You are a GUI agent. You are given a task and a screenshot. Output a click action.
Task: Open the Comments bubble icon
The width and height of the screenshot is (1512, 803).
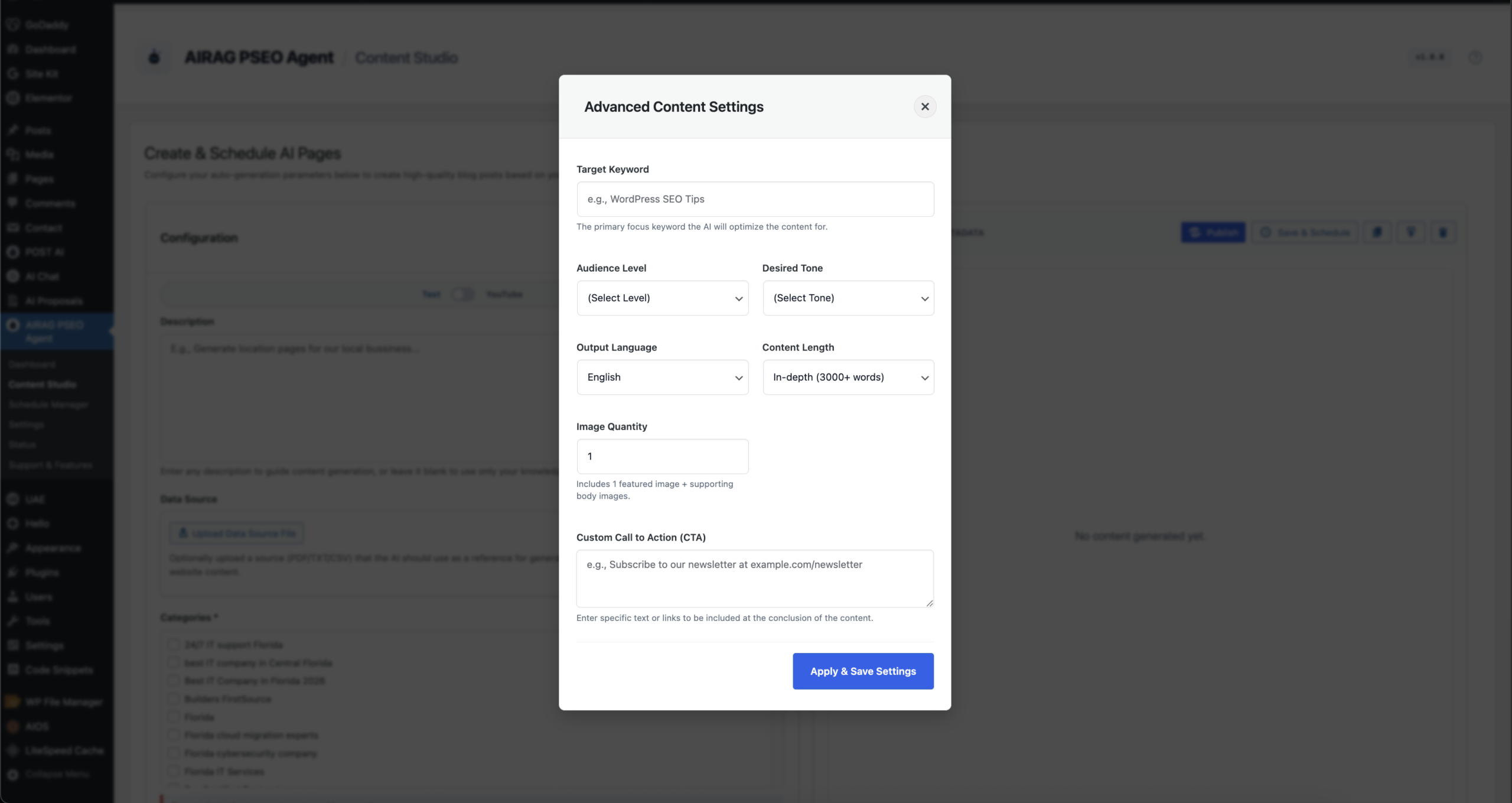click(x=12, y=203)
